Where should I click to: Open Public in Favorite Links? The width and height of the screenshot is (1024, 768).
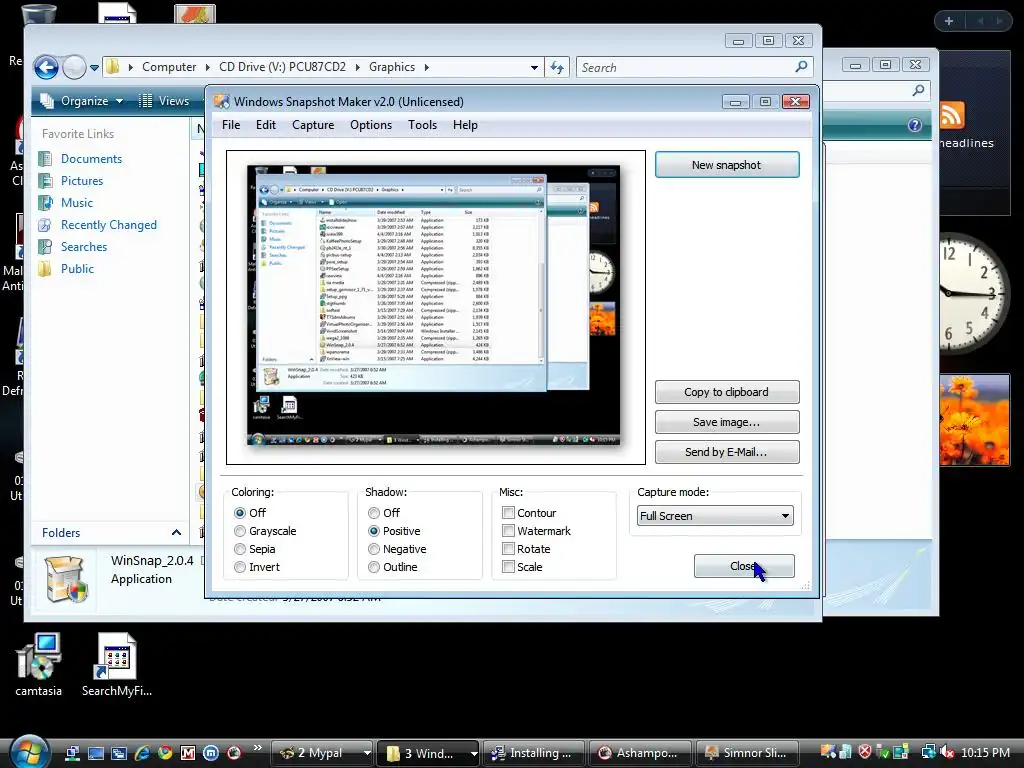point(77,269)
